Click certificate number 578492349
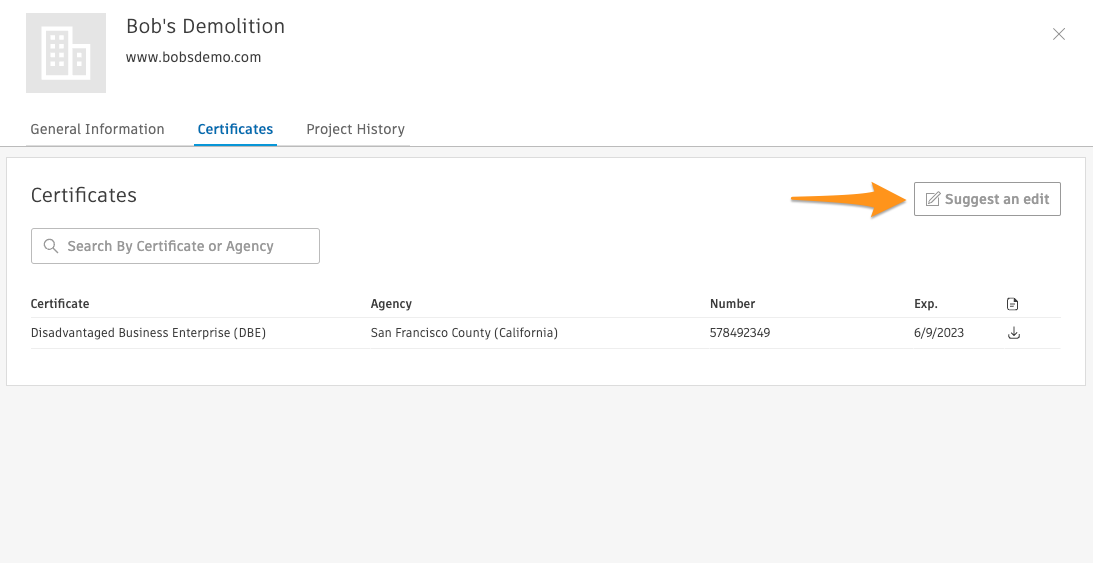This screenshot has height=563, width=1093. pyautogui.click(x=742, y=333)
